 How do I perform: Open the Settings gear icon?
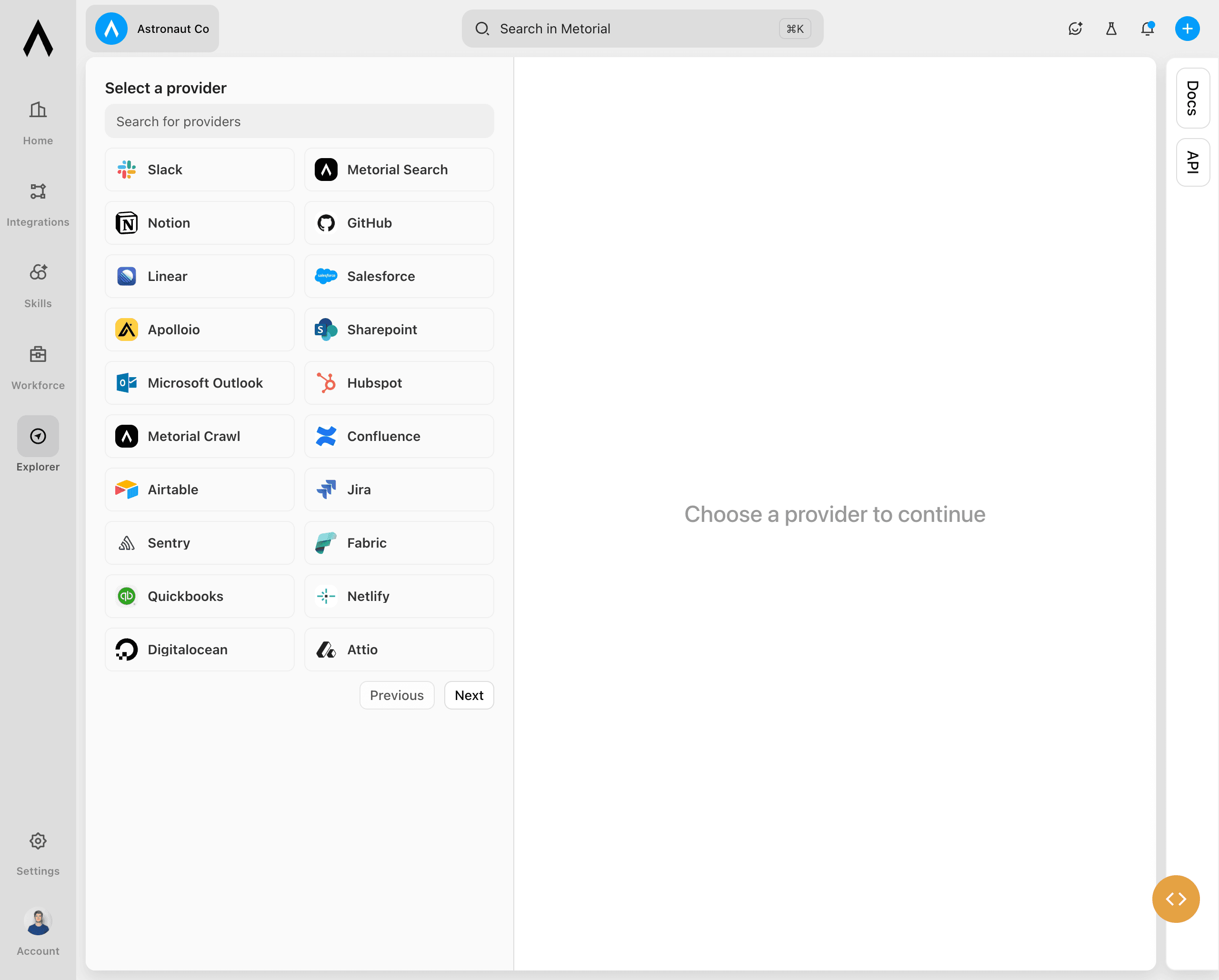[x=38, y=840]
